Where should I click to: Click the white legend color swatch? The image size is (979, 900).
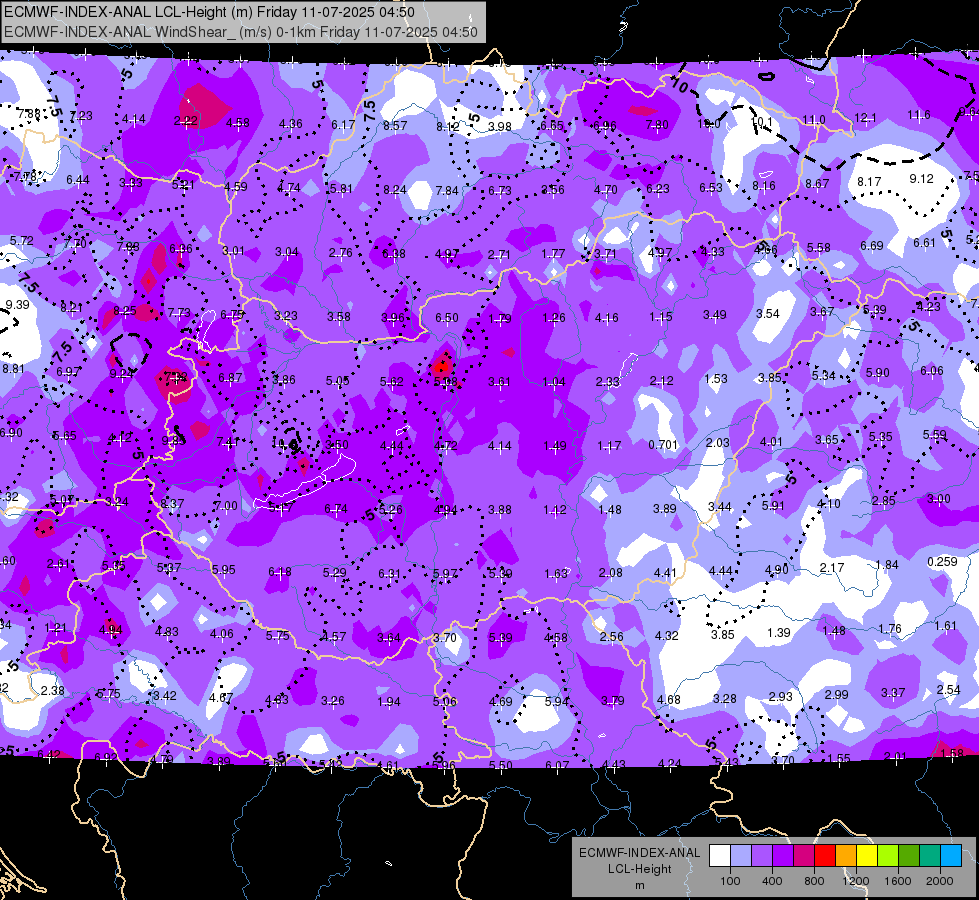click(720, 856)
